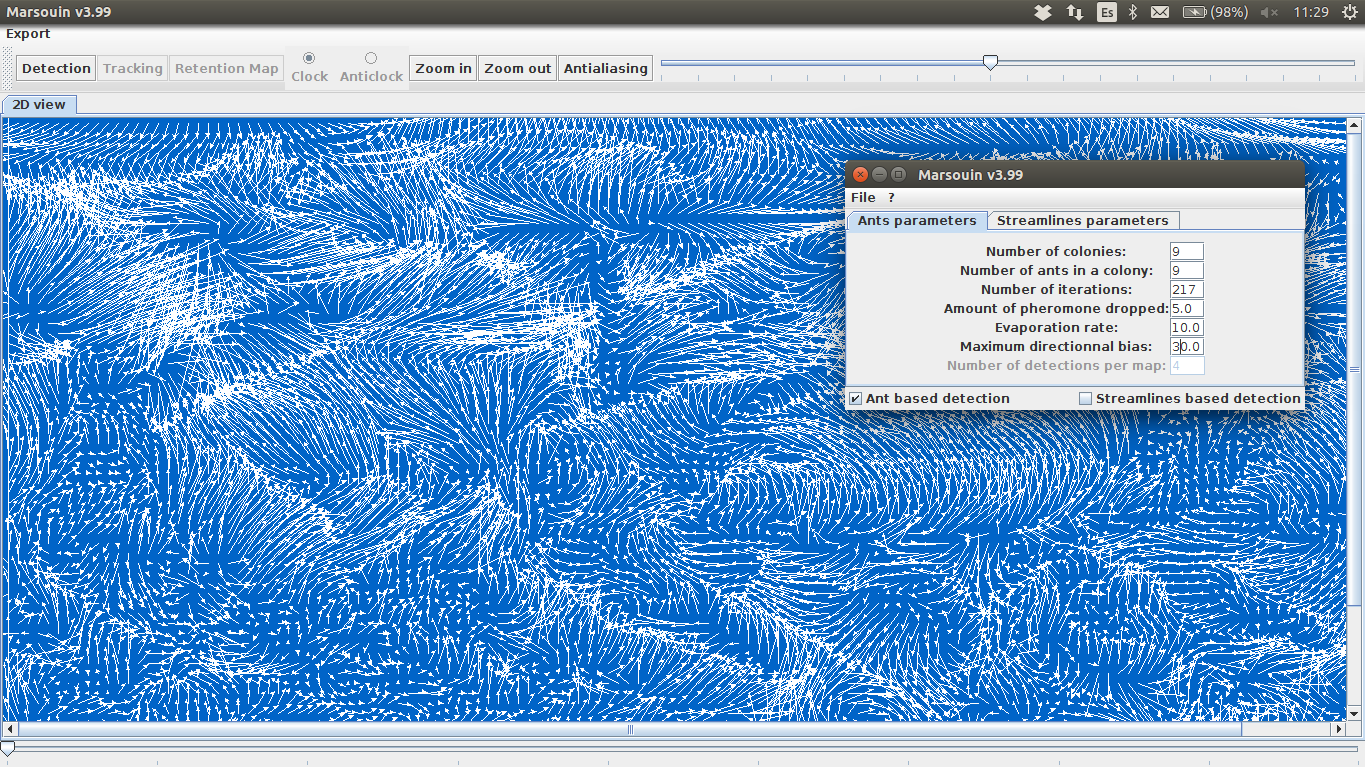Toggle the Antialiasing button

point(605,68)
